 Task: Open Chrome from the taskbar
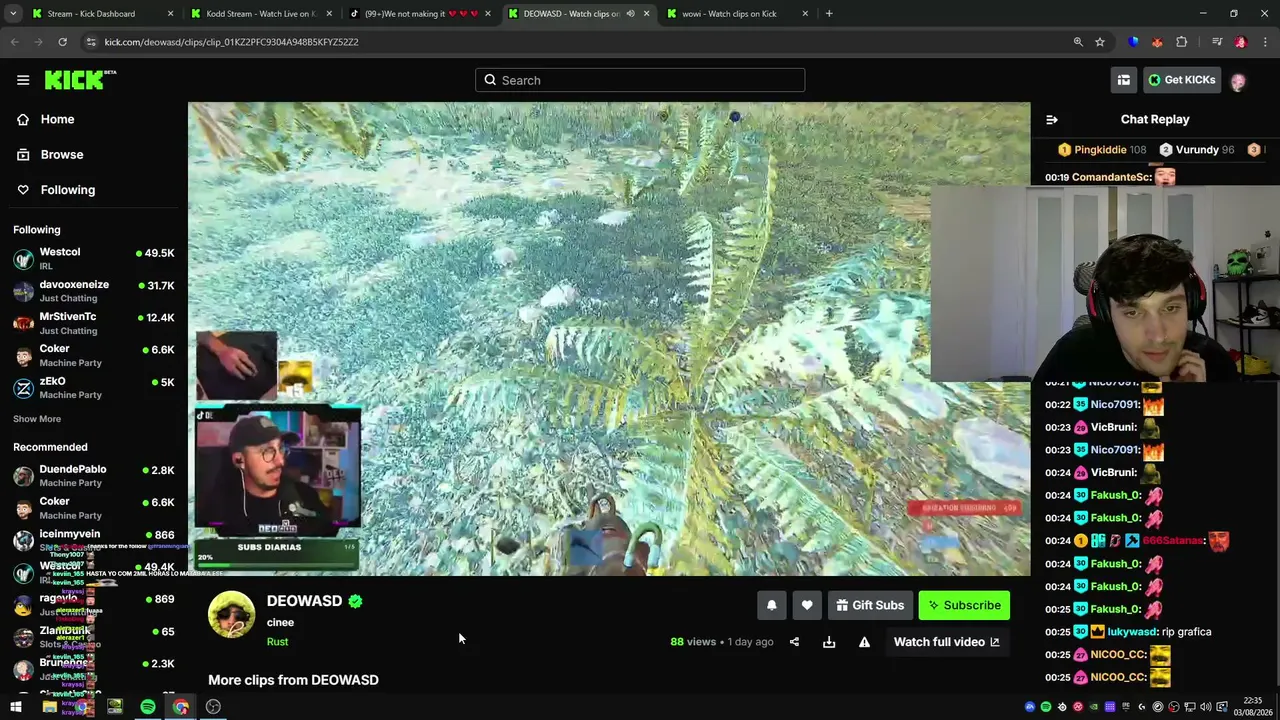(181, 707)
